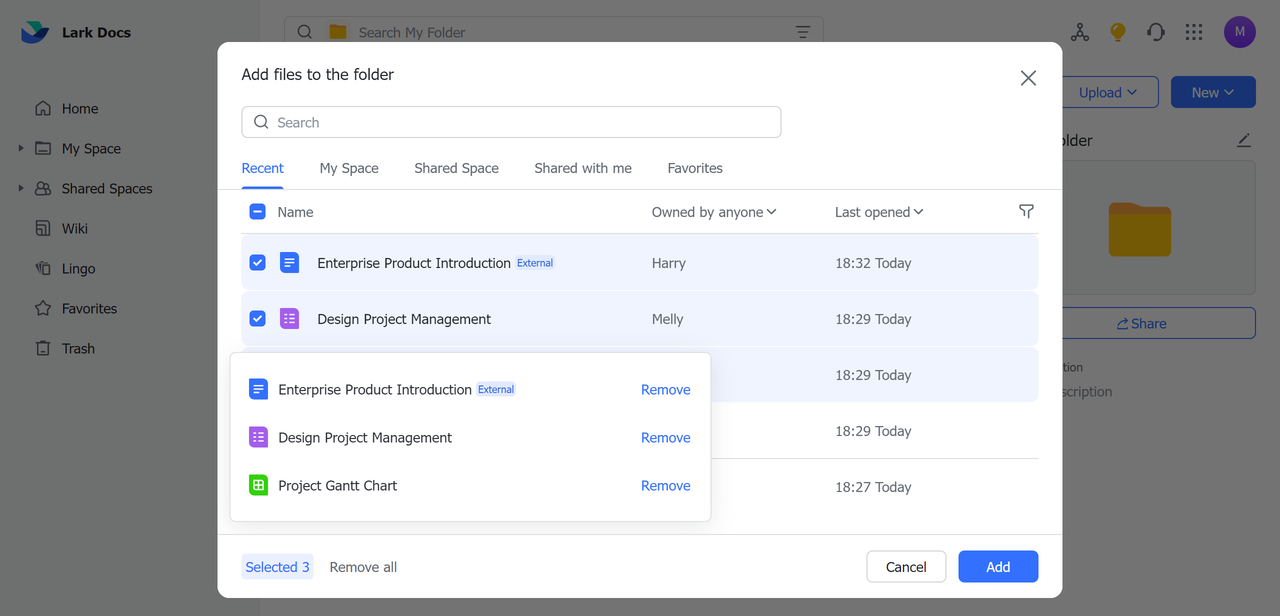Screen dimensions: 1280x616
Task: Uncheck Design Project Management checkbox
Action: point(257,319)
